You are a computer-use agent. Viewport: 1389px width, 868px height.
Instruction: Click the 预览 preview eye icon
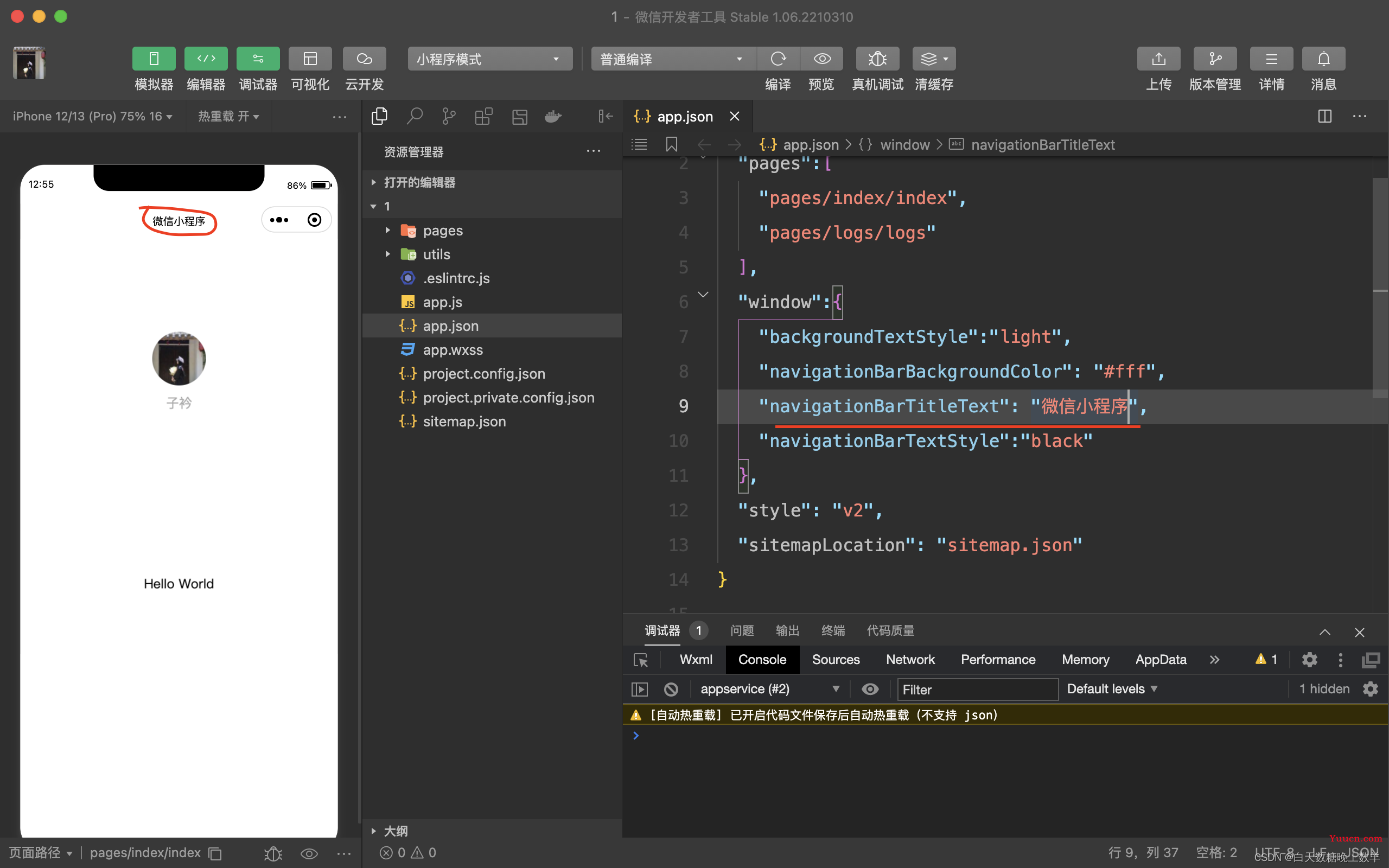[x=822, y=59]
